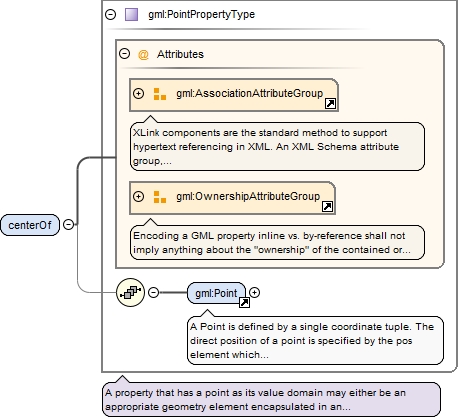Click the gml:PointPropertyType title
The width and height of the screenshot is (459, 420).
pos(201,15)
